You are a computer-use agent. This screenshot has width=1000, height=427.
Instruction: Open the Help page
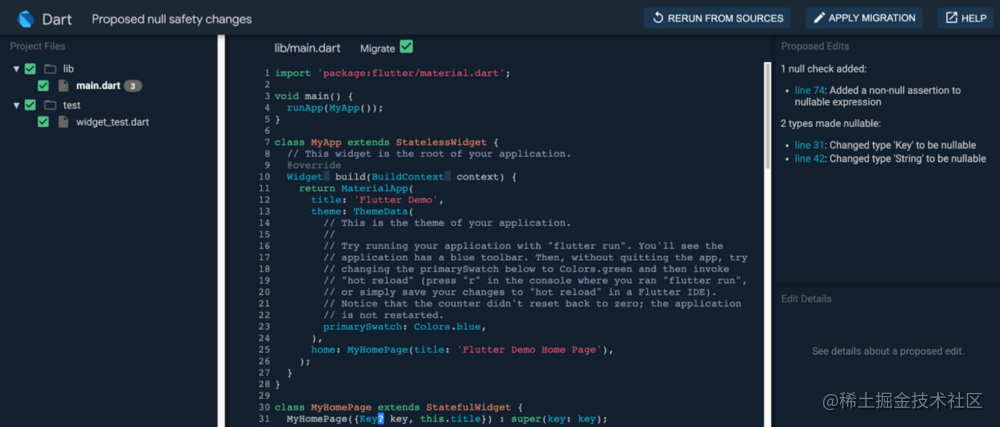click(966, 18)
